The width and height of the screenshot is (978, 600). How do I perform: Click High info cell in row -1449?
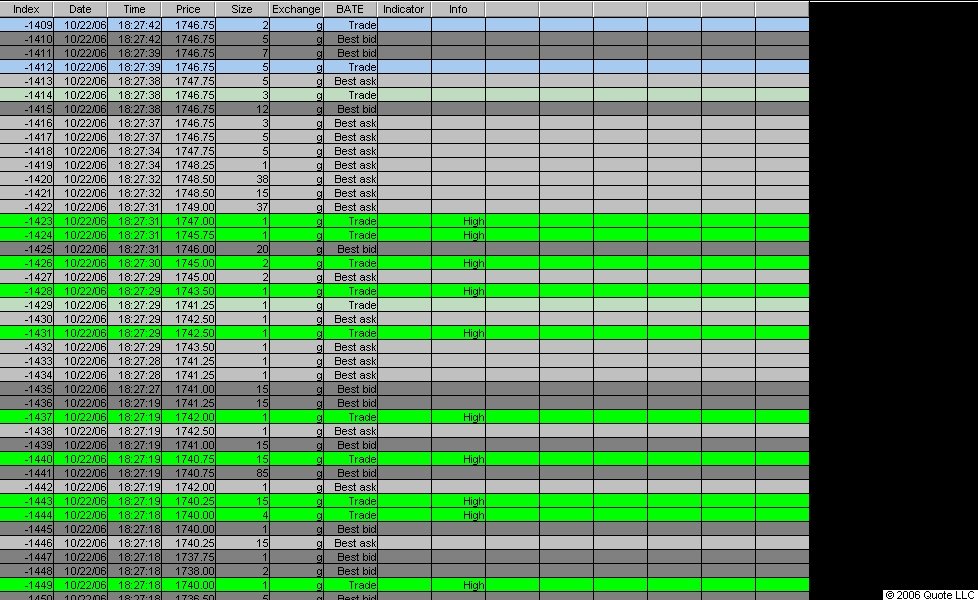(458, 585)
